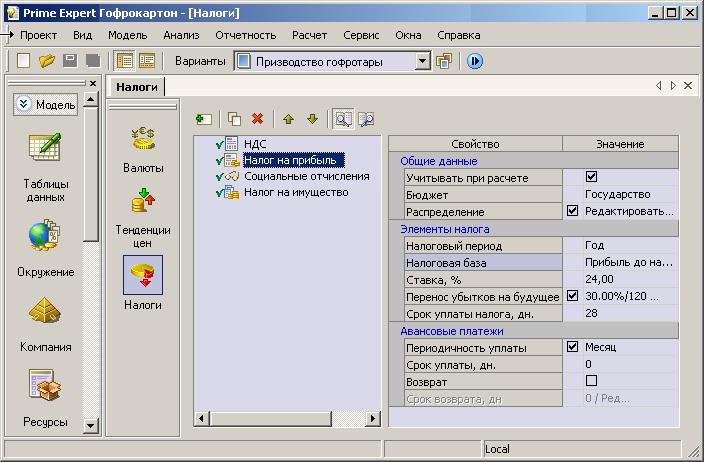Save project with the diskette icon
Viewport: 704px width, 462px height.
(70, 61)
